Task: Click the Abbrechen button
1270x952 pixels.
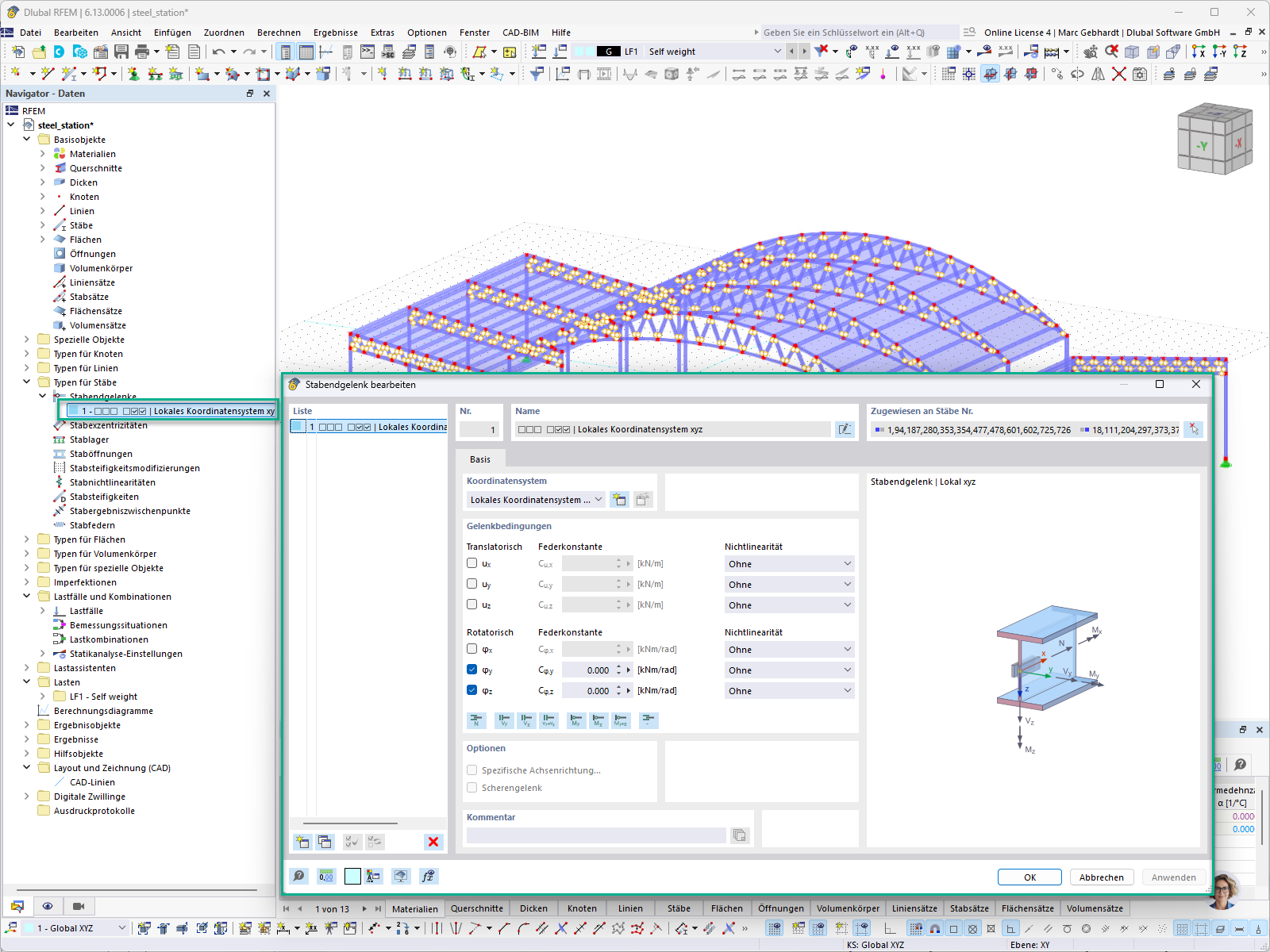Action: click(x=1101, y=877)
